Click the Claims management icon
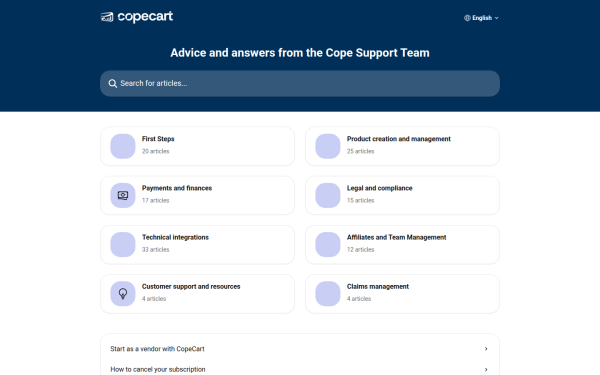Image resolution: width=600 pixels, height=375 pixels. 328,294
